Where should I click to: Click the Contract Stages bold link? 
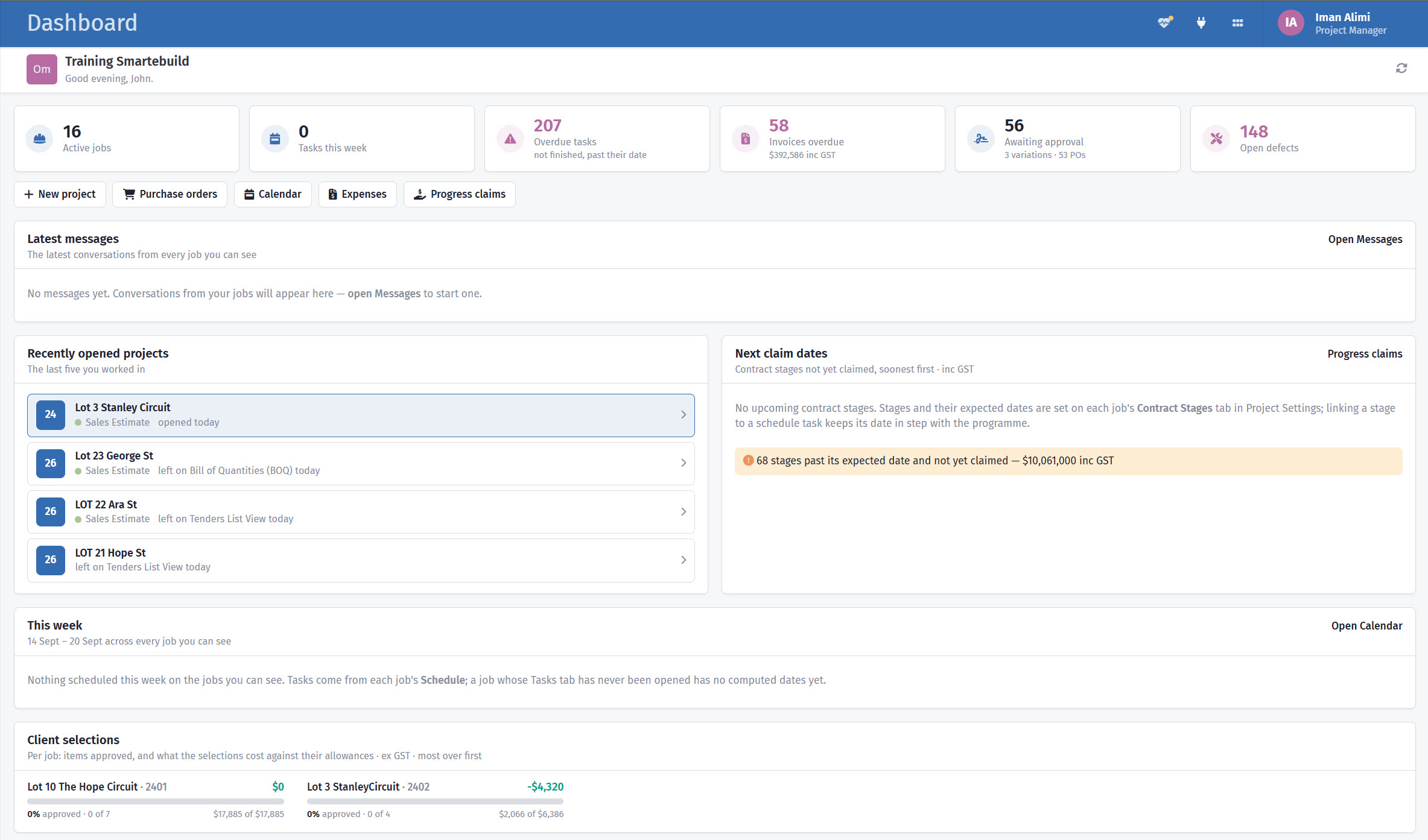[1174, 408]
